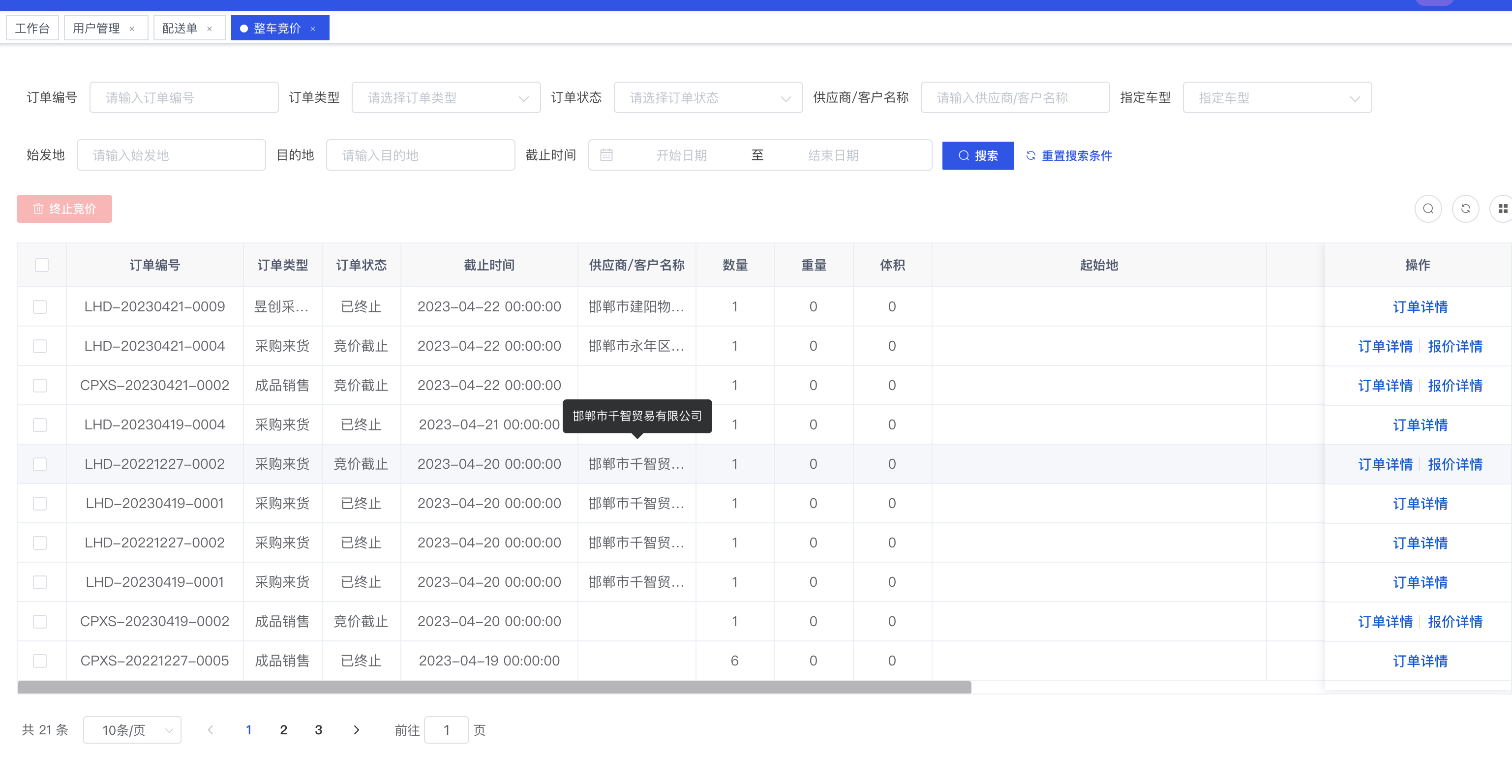Click the 前往 page number input
The height and width of the screenshot is (784, 1512).
point(447,729)
